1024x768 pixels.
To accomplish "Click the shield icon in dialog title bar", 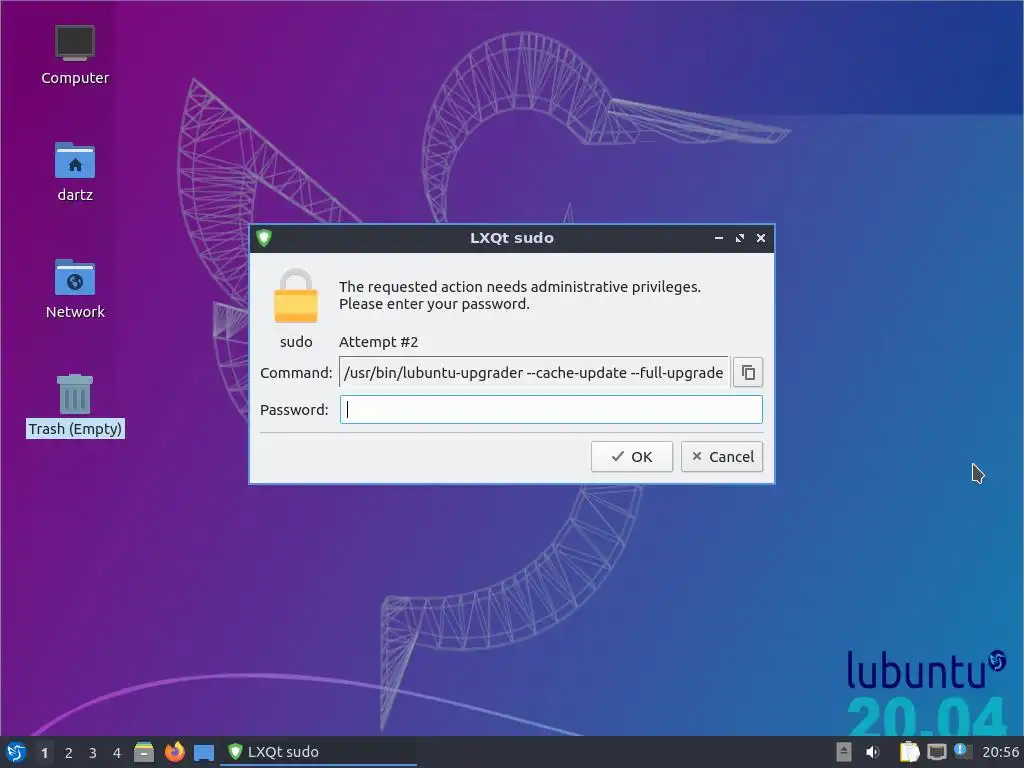I will pyautogui.click(x=264, y=238).
